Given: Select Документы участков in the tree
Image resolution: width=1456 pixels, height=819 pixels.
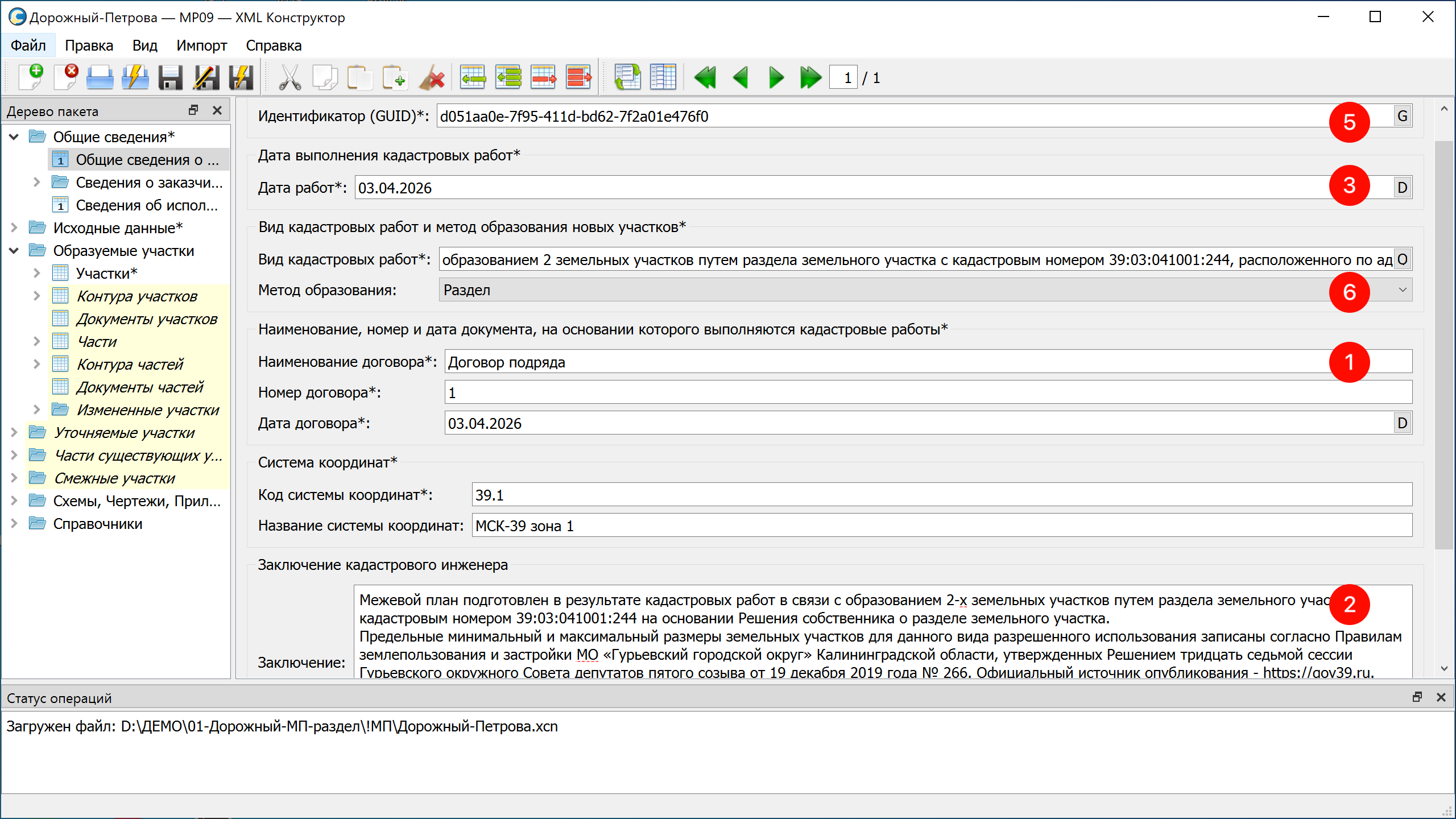Looking at the screenshot, I should click(x=147, y=318).
